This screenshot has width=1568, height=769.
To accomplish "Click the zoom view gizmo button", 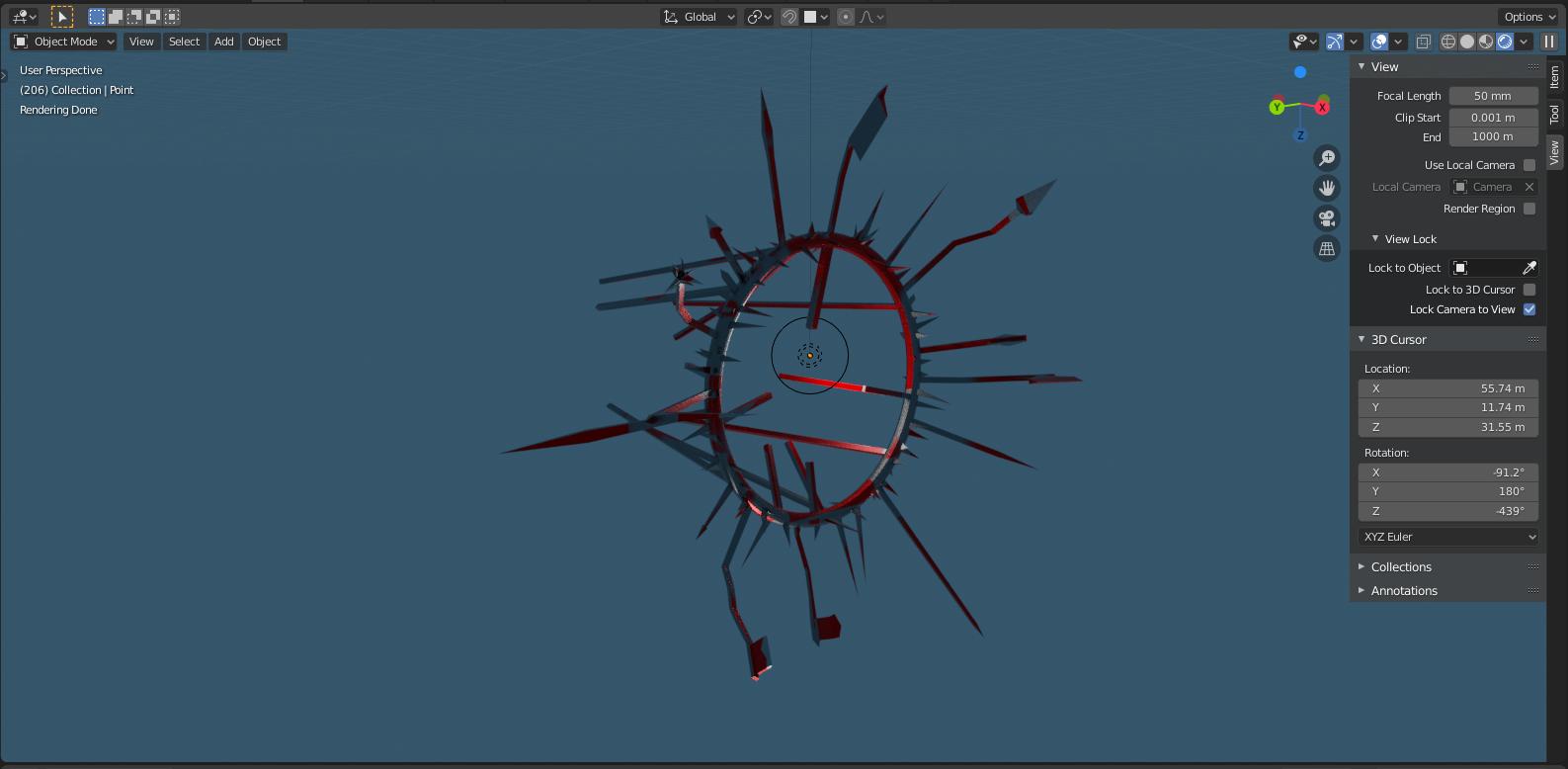I will coord(1327,158).
